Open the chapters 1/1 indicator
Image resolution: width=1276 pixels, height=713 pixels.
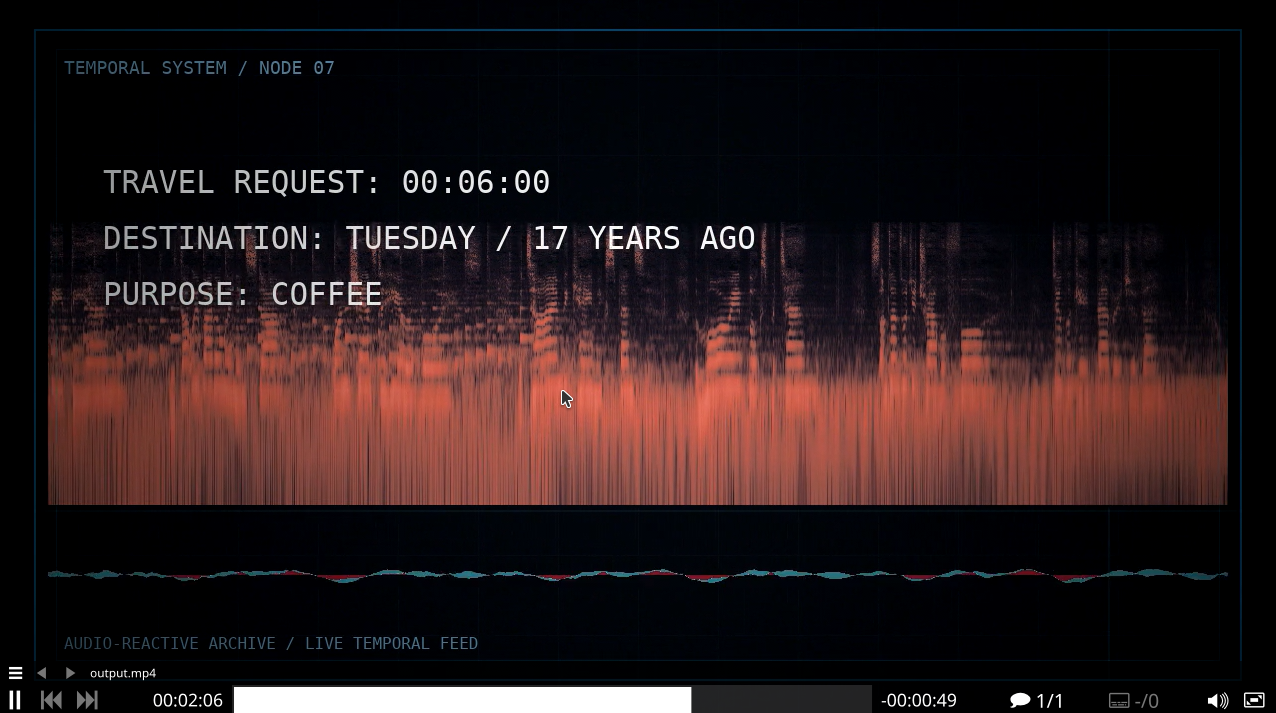click(x=1037, y=700)
